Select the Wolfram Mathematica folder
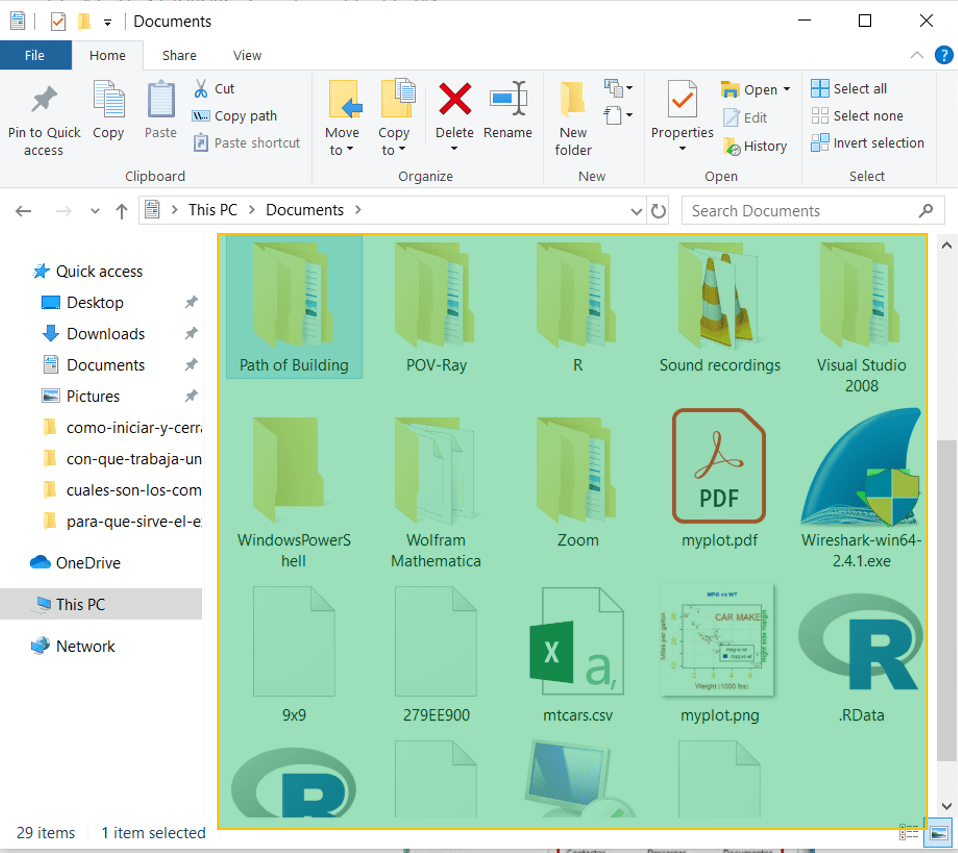958x853 pixels. [436, 492]
